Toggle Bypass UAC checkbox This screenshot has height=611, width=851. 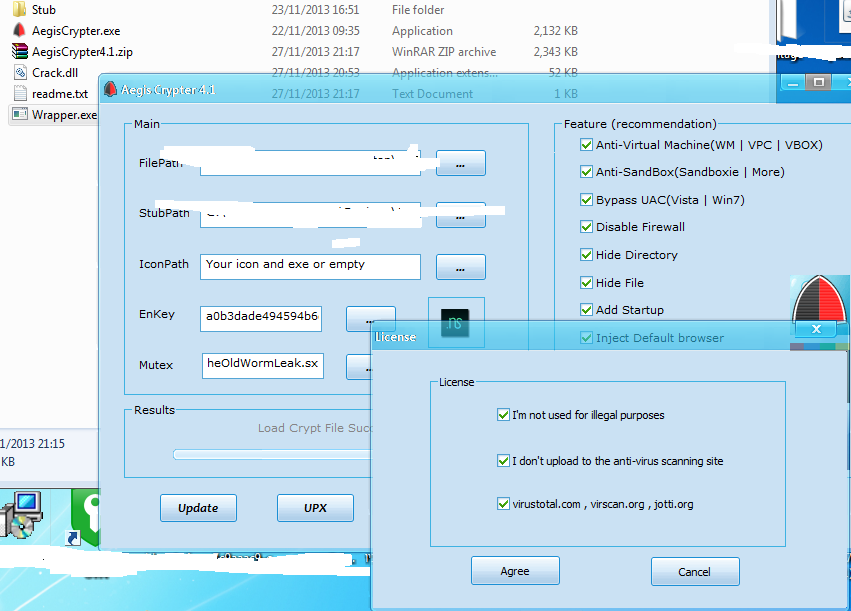[586, 200]
